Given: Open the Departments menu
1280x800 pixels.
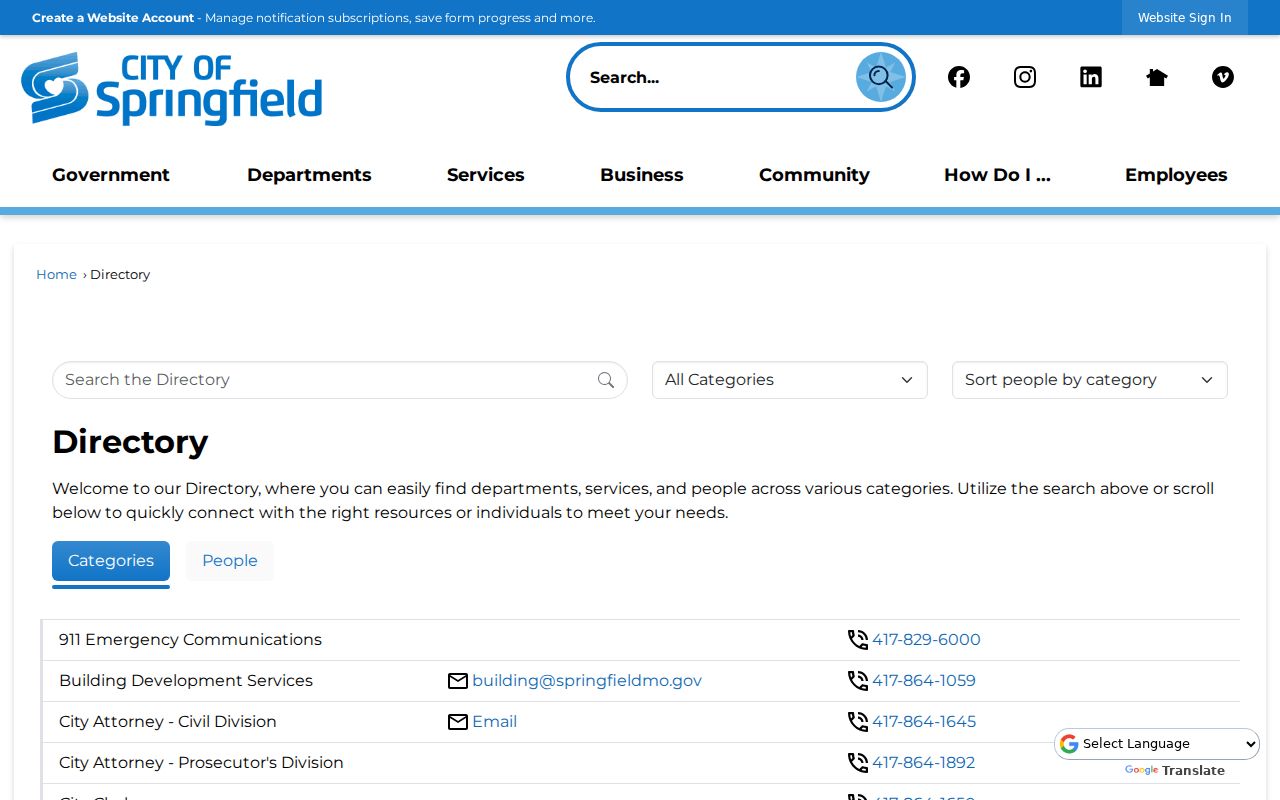Looking at the screenshot, I should tap(309, 175).
